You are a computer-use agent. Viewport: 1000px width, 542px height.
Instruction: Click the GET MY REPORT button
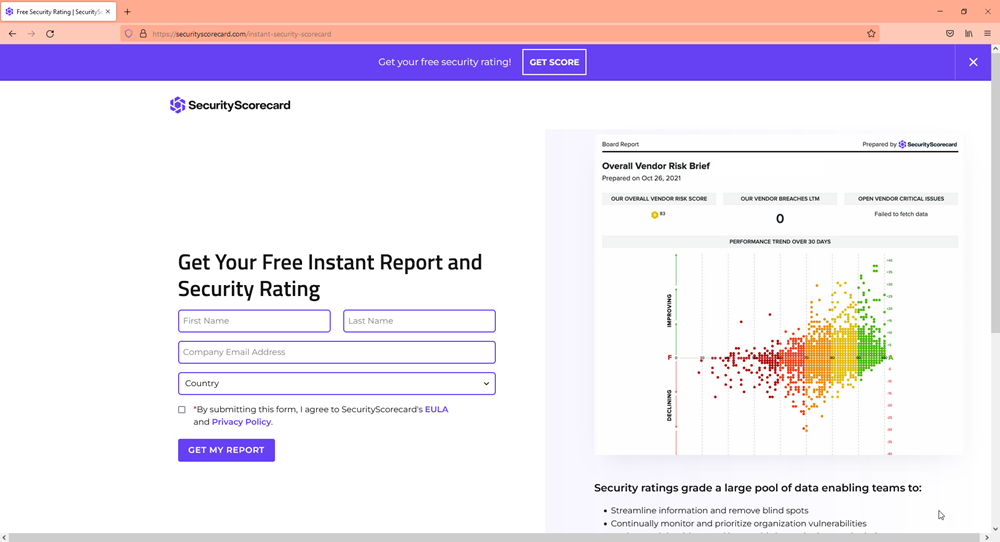[x=226, y=450]
